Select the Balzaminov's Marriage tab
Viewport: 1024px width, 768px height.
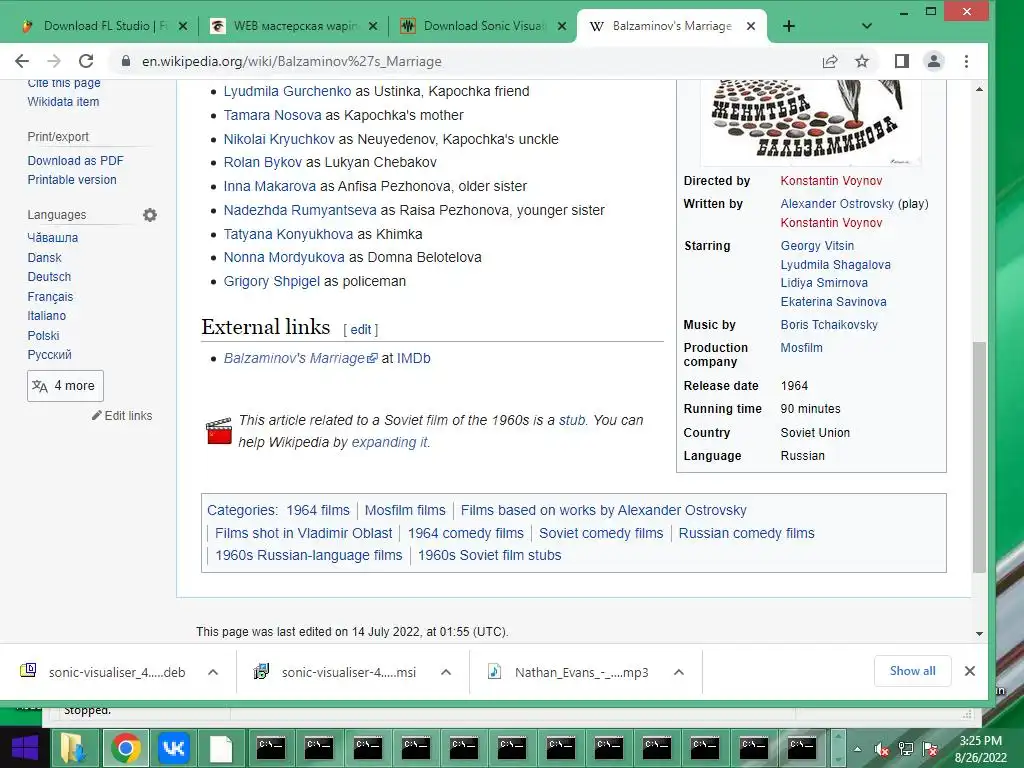point(671,26)
